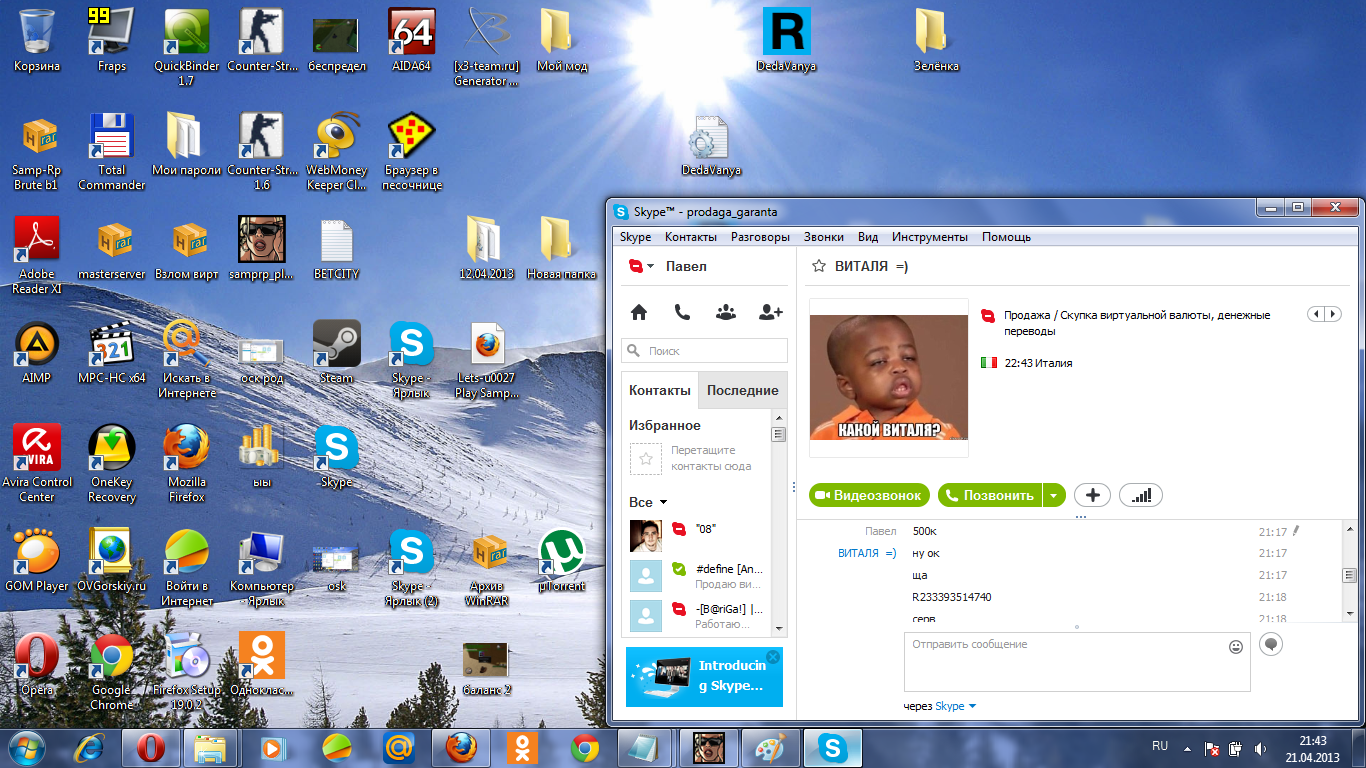Click the send message bubble button
The width and height of the screenshot is (1366, 768).
click(x=1270, y=644)
